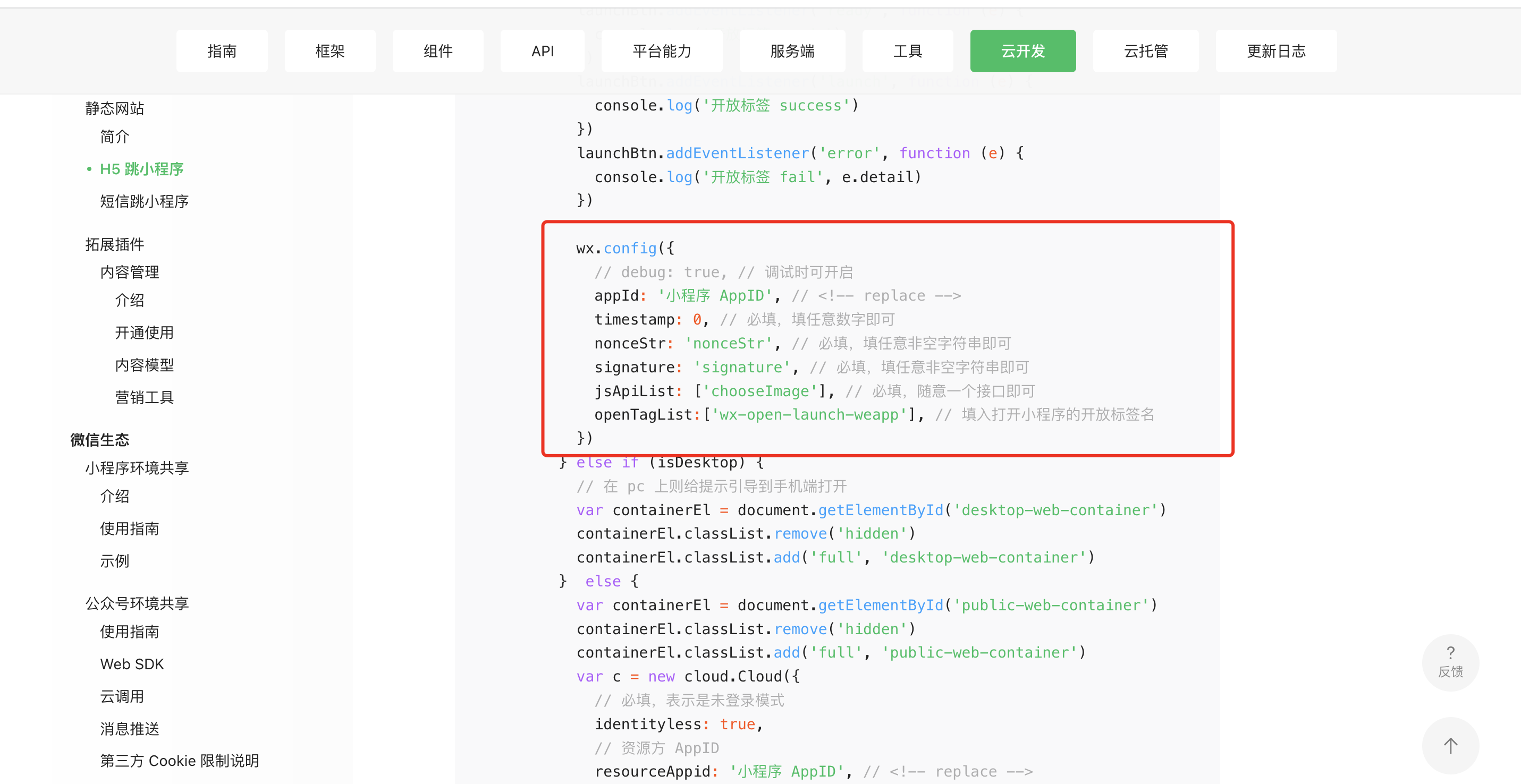Expand 公众号环境共享 sidebar group
1521x784 pixels.
(x=137, y=603)
